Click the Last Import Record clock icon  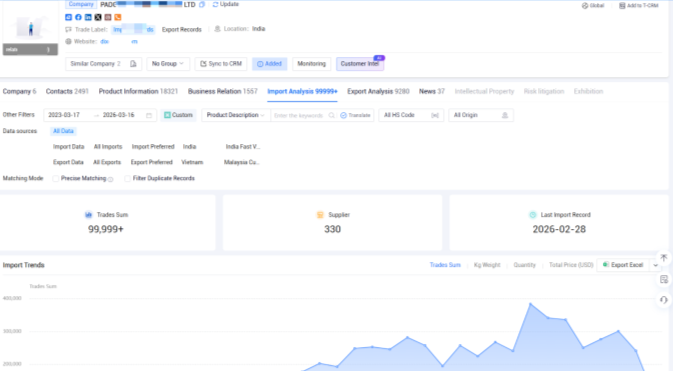pos(533,215)
